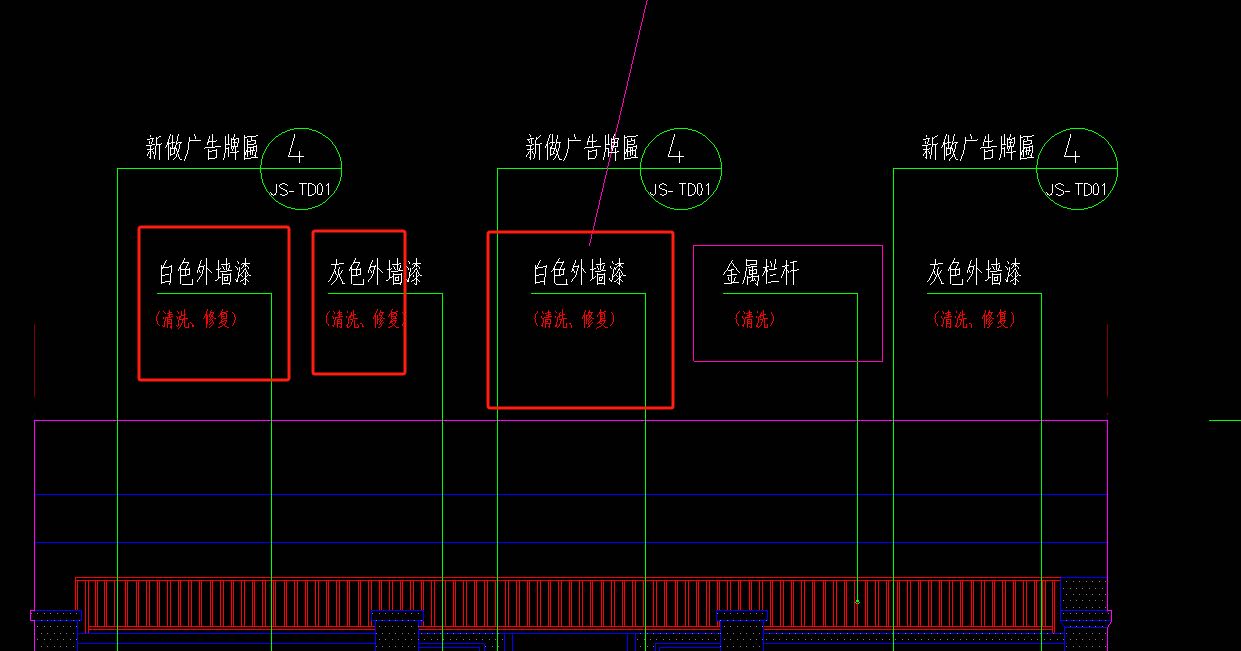Select the 金属栏杆 text label

coord(761,272)
